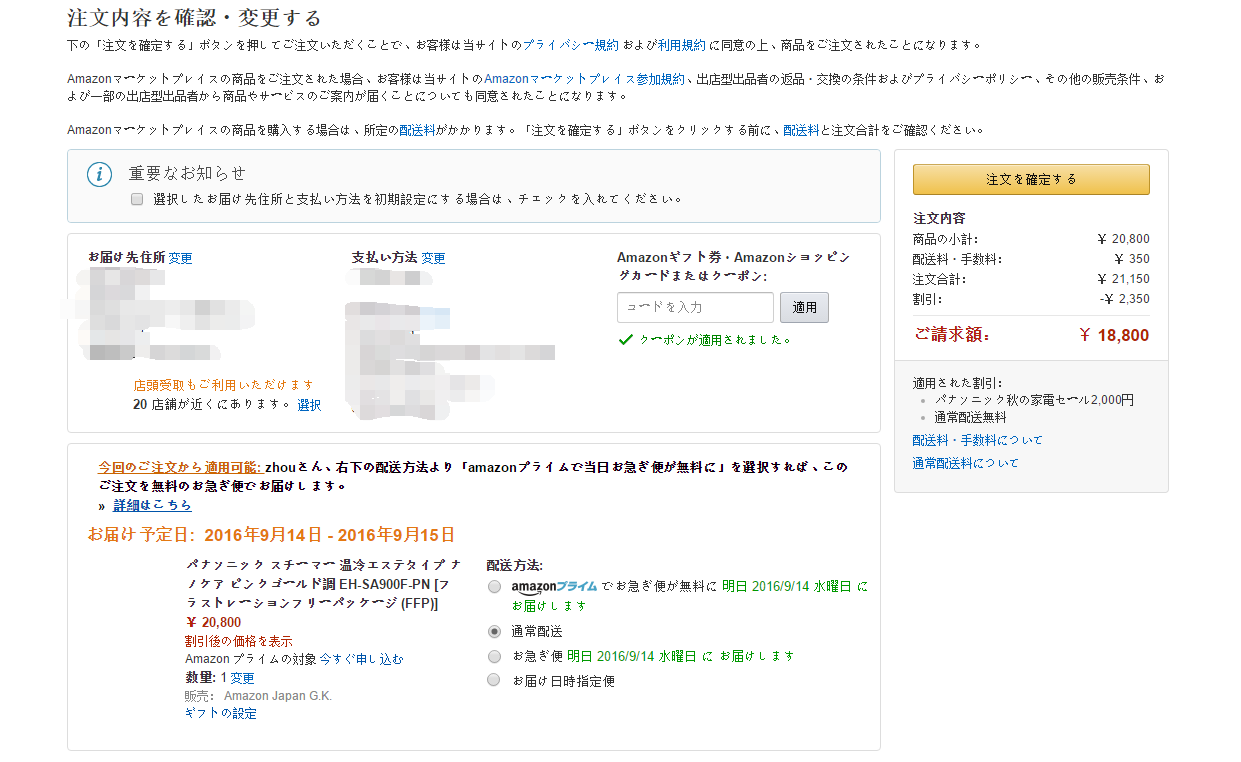
Task: Click 割引後の価格を表示 link
Action: click(239, 641)
